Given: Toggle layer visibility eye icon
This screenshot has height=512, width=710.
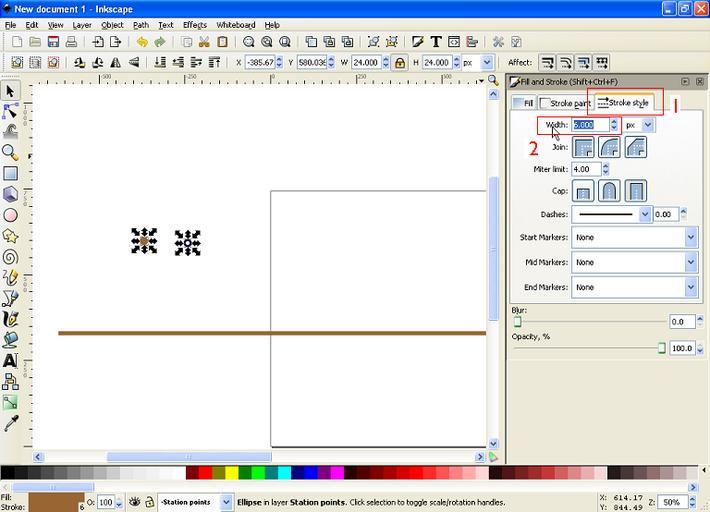Looking at the screenshot, I should [134, 502].
